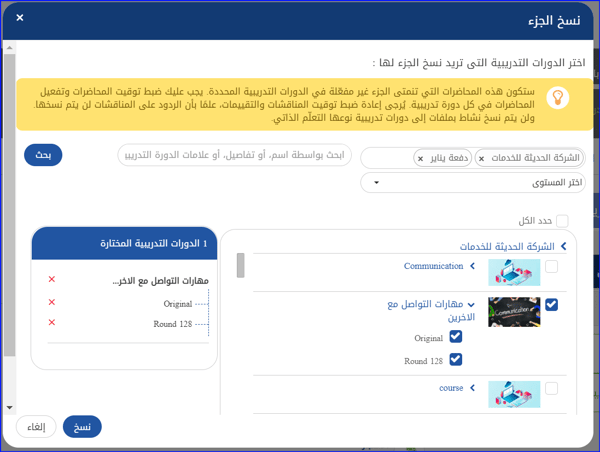Click the Communication course thumbnail
The width and height of the screenshot is (600, 452).
click(x=514, y=273)
